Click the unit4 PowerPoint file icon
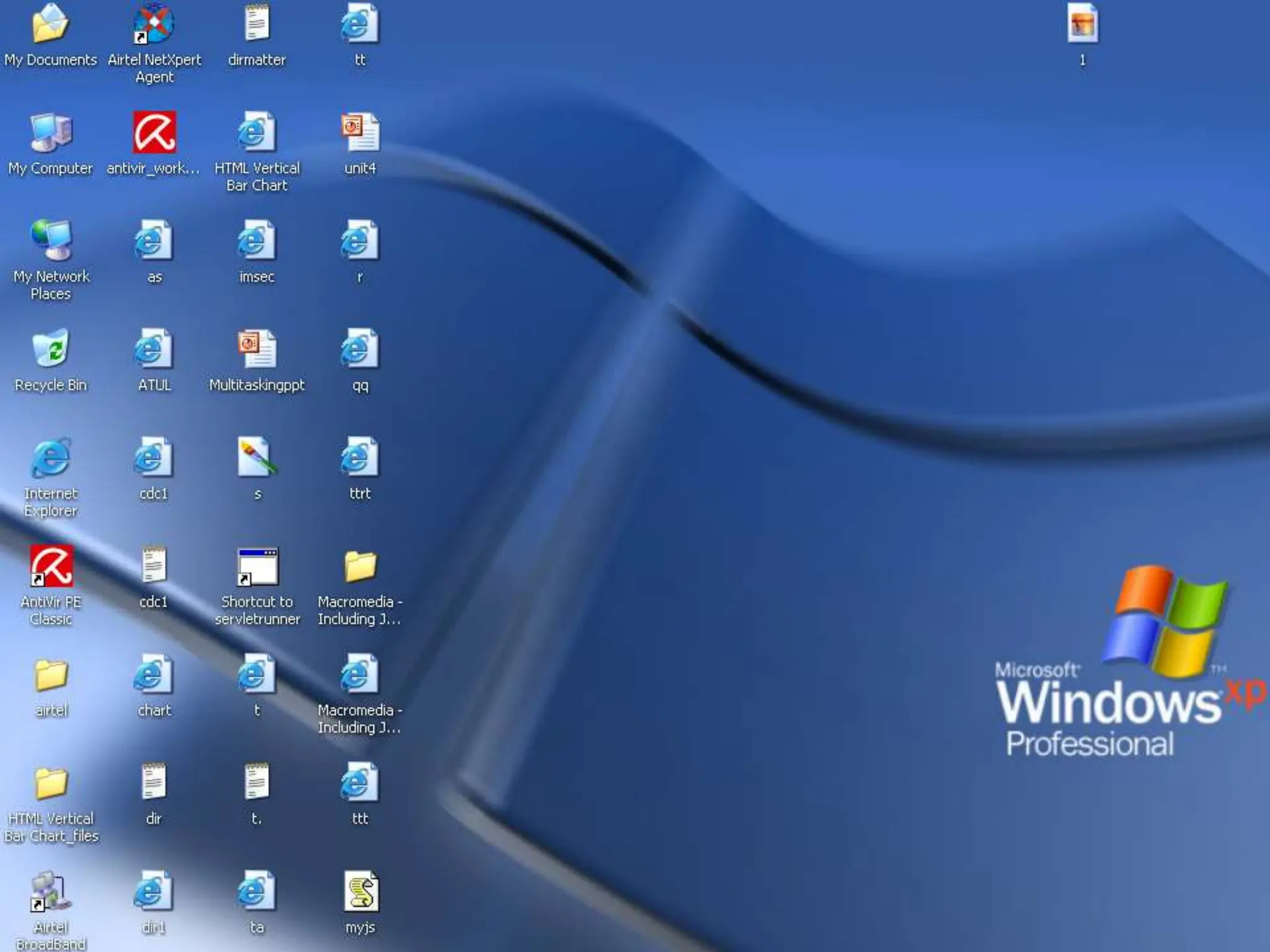1270x952 pixels. pyautogui.click(x=360, y=133)
